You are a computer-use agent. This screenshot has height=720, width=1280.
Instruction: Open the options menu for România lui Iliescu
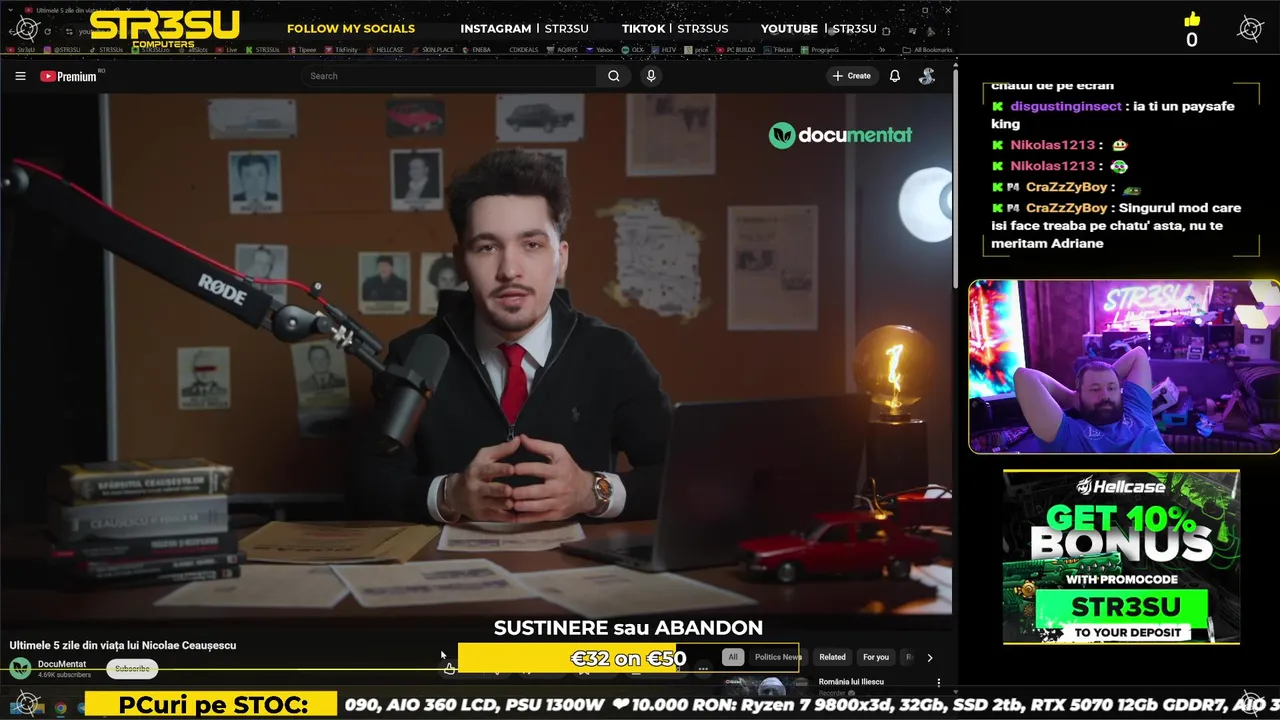938,683
